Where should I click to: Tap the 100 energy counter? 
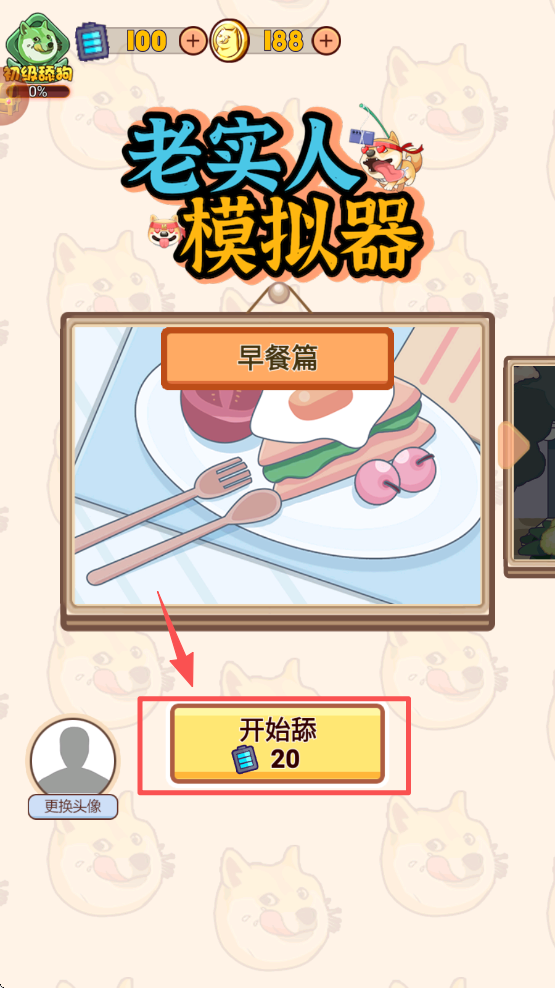point(146,42)
